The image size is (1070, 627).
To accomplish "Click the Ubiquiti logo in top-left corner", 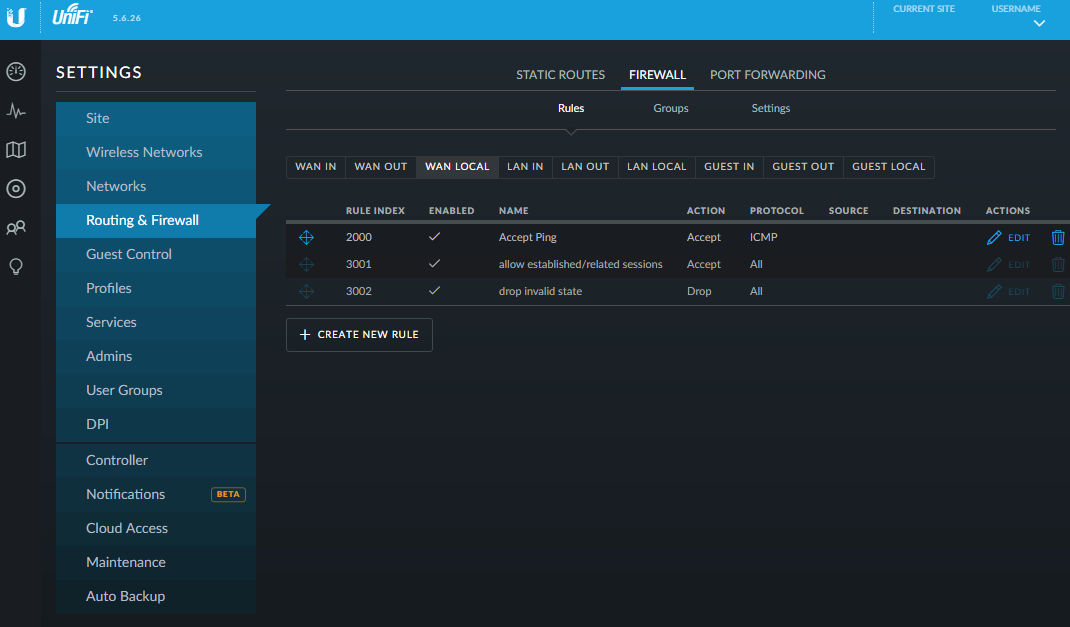I will click(x=17, y=18).
